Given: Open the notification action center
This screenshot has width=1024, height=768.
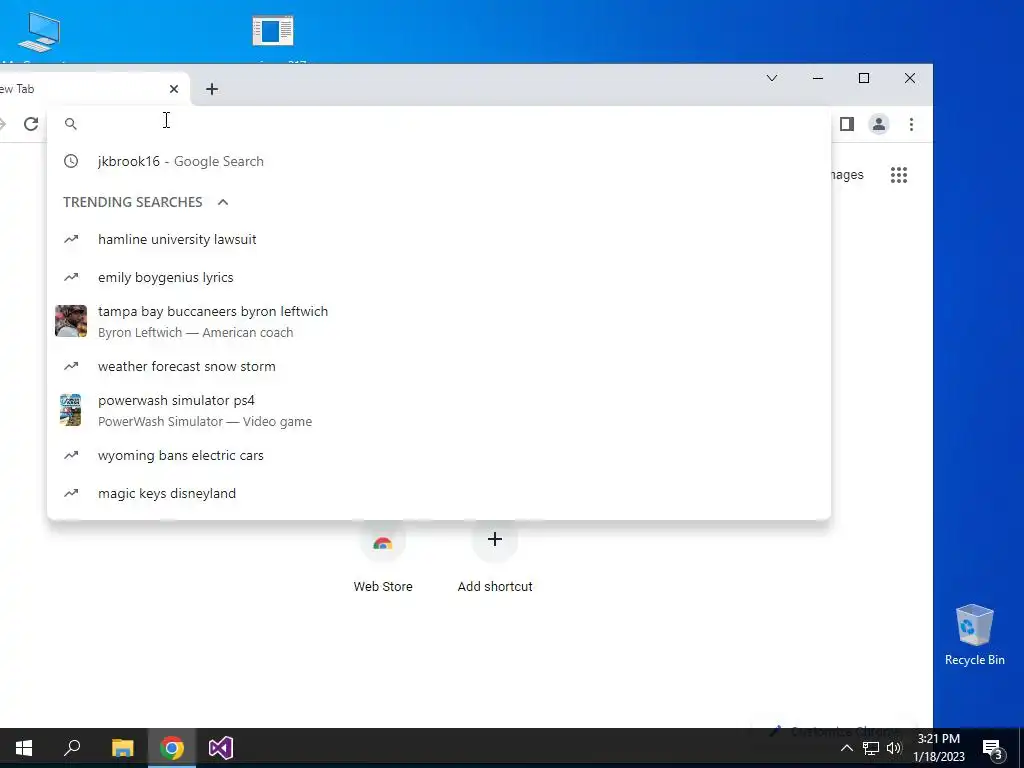Looking at the screenshot, I should click(x=992, y=749).
